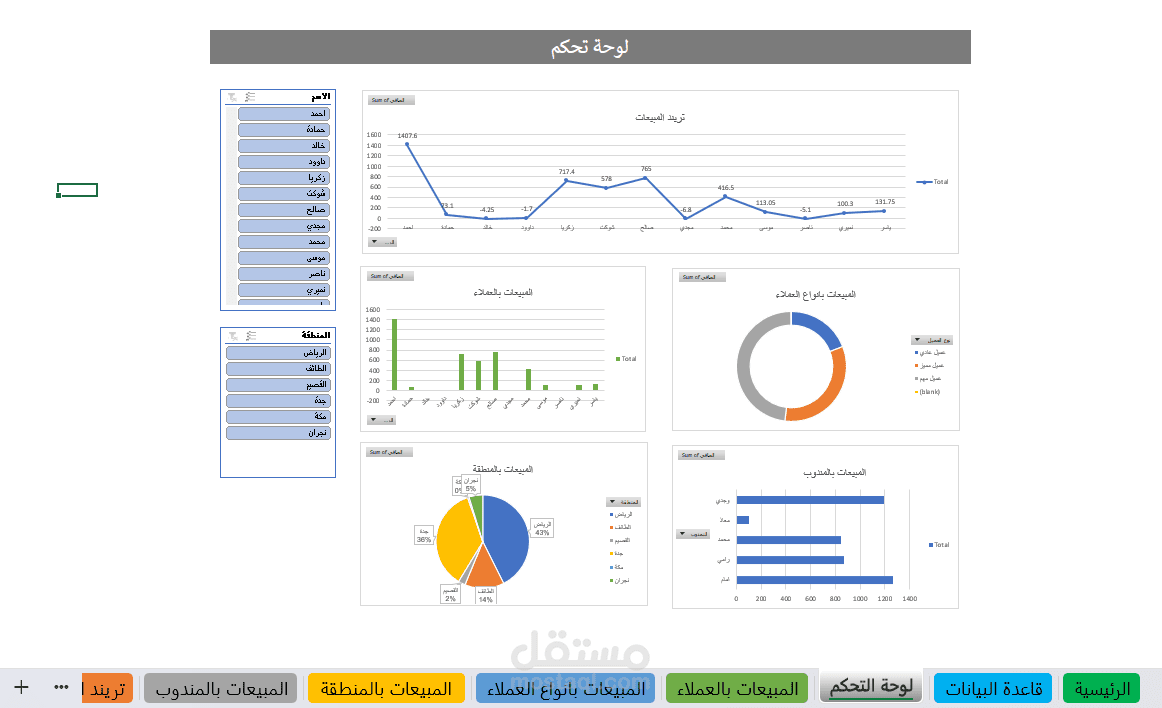This screenshot has height=708, width=1162.
Task: Select الرياض in the region slicer
Action: point(278,353)
